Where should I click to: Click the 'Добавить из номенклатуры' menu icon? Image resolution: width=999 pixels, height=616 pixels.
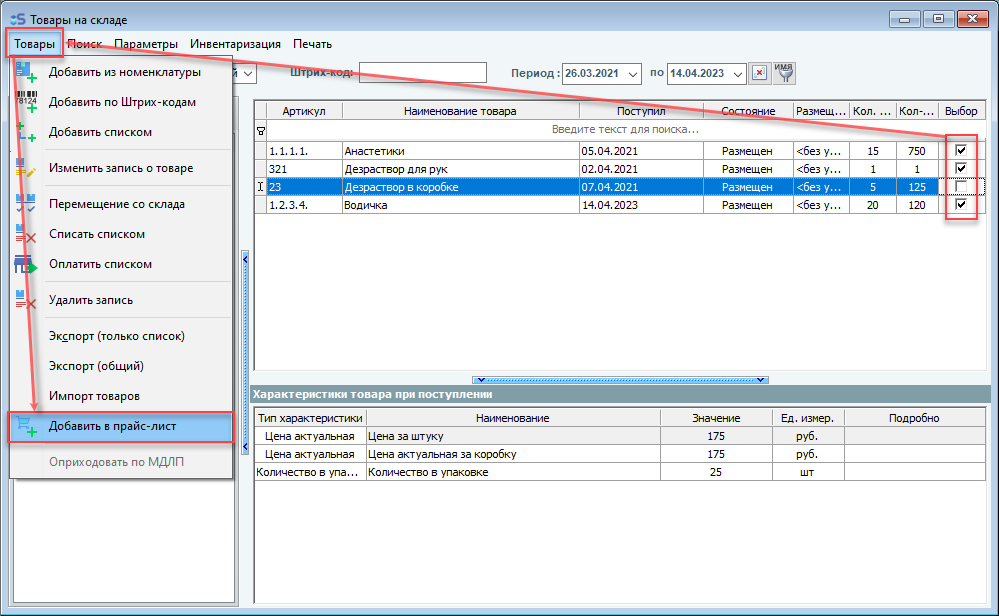[26, 72]
